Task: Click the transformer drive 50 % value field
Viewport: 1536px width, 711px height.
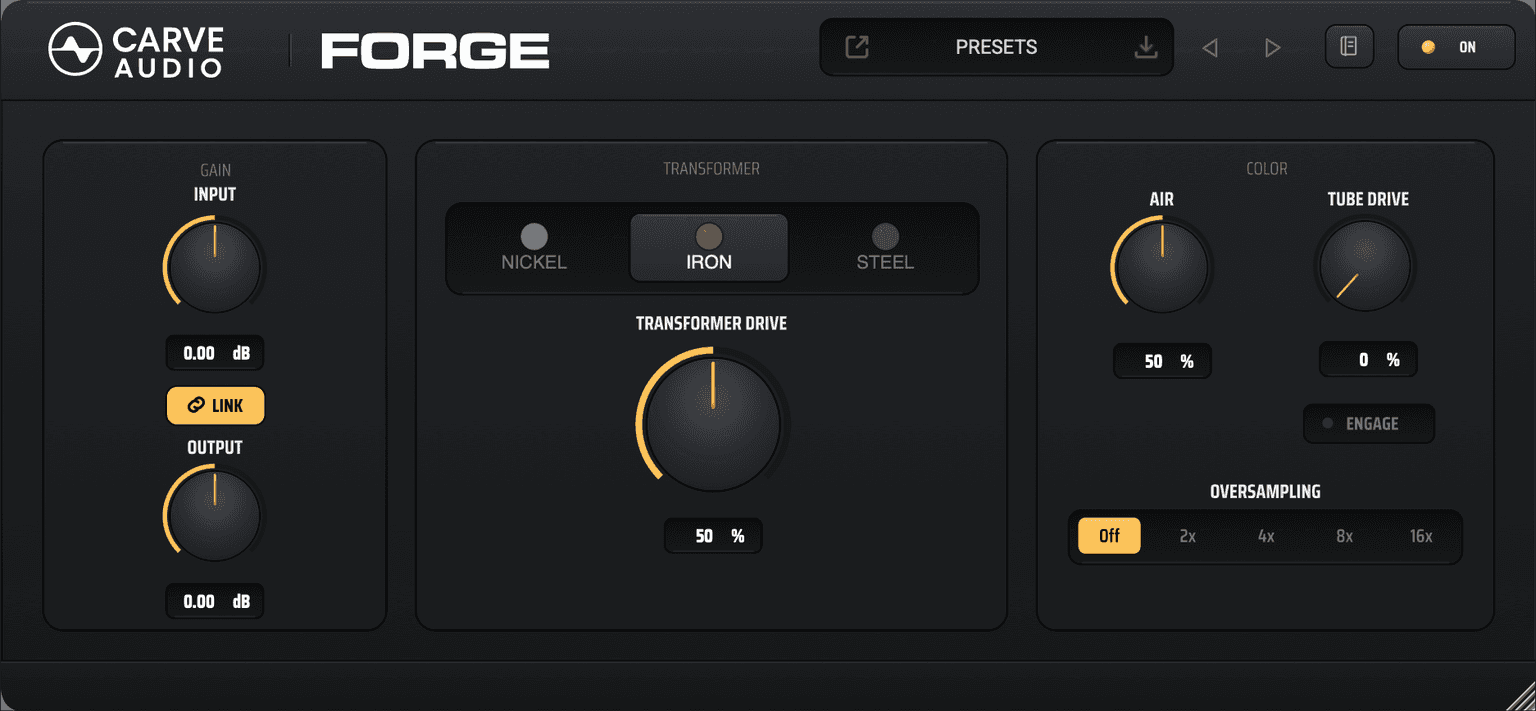Action: pyautogui.click(x=713, y=536)
